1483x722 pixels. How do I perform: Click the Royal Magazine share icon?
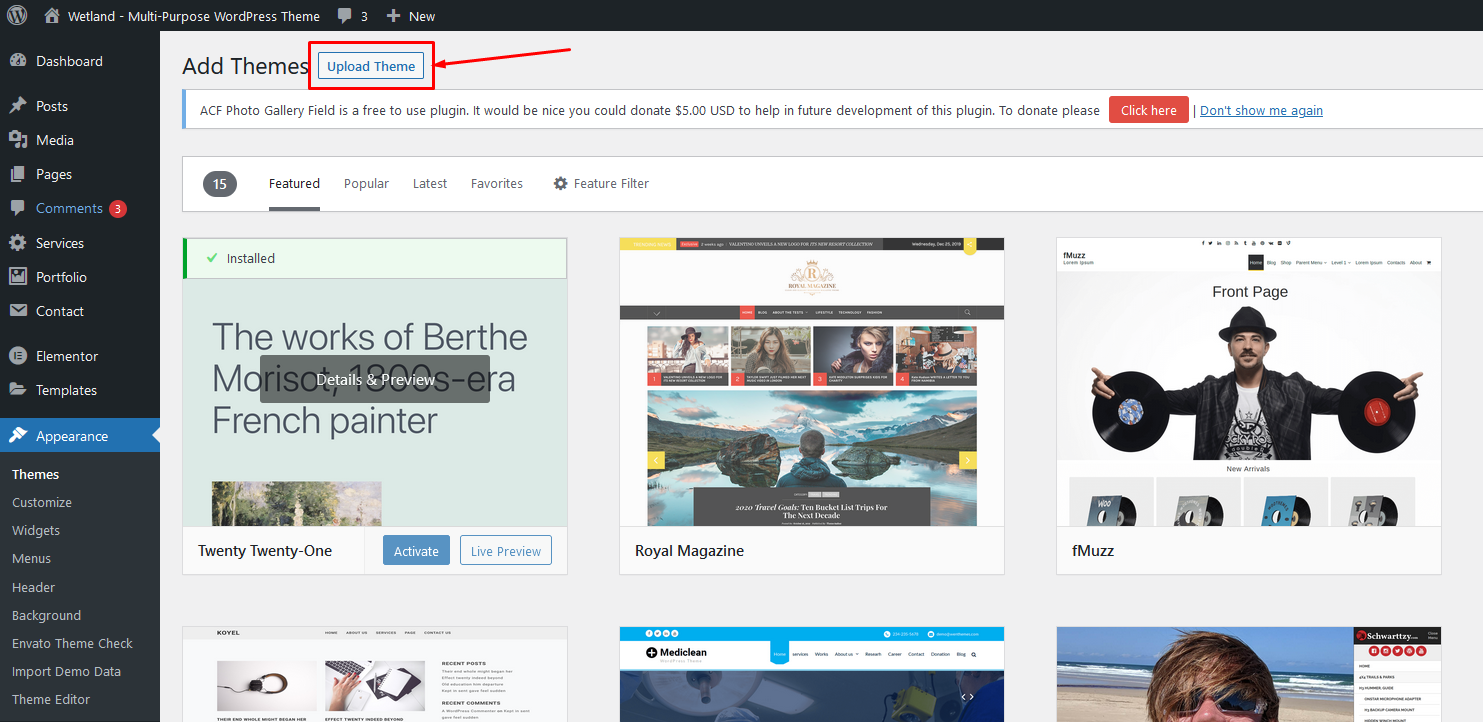tap(969, 245)
